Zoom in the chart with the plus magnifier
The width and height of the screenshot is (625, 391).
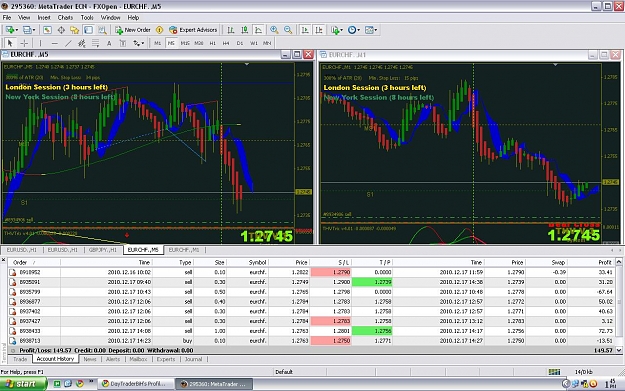click(274, 30)
